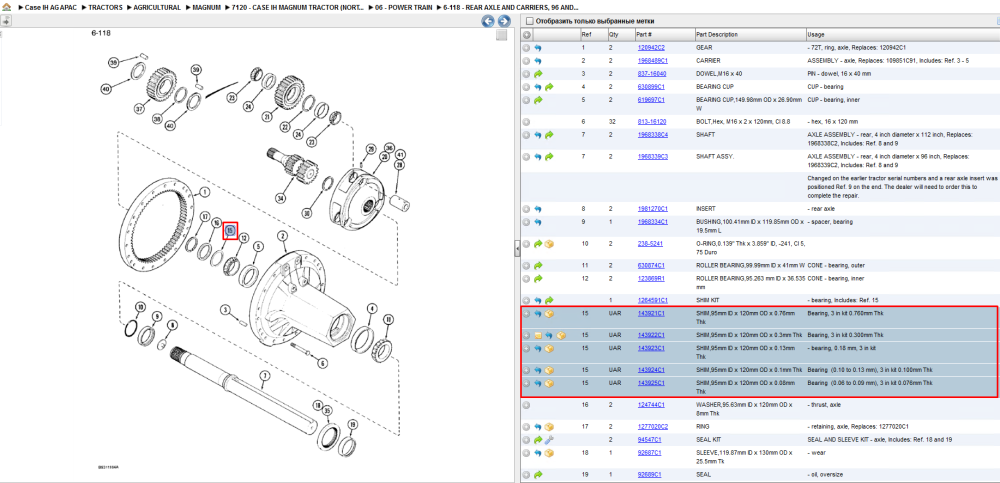The height and width of the screenshot is (483, 1000).
Task: Click 'SHAFT ASSY.' description text
Action: coord(713,156)
